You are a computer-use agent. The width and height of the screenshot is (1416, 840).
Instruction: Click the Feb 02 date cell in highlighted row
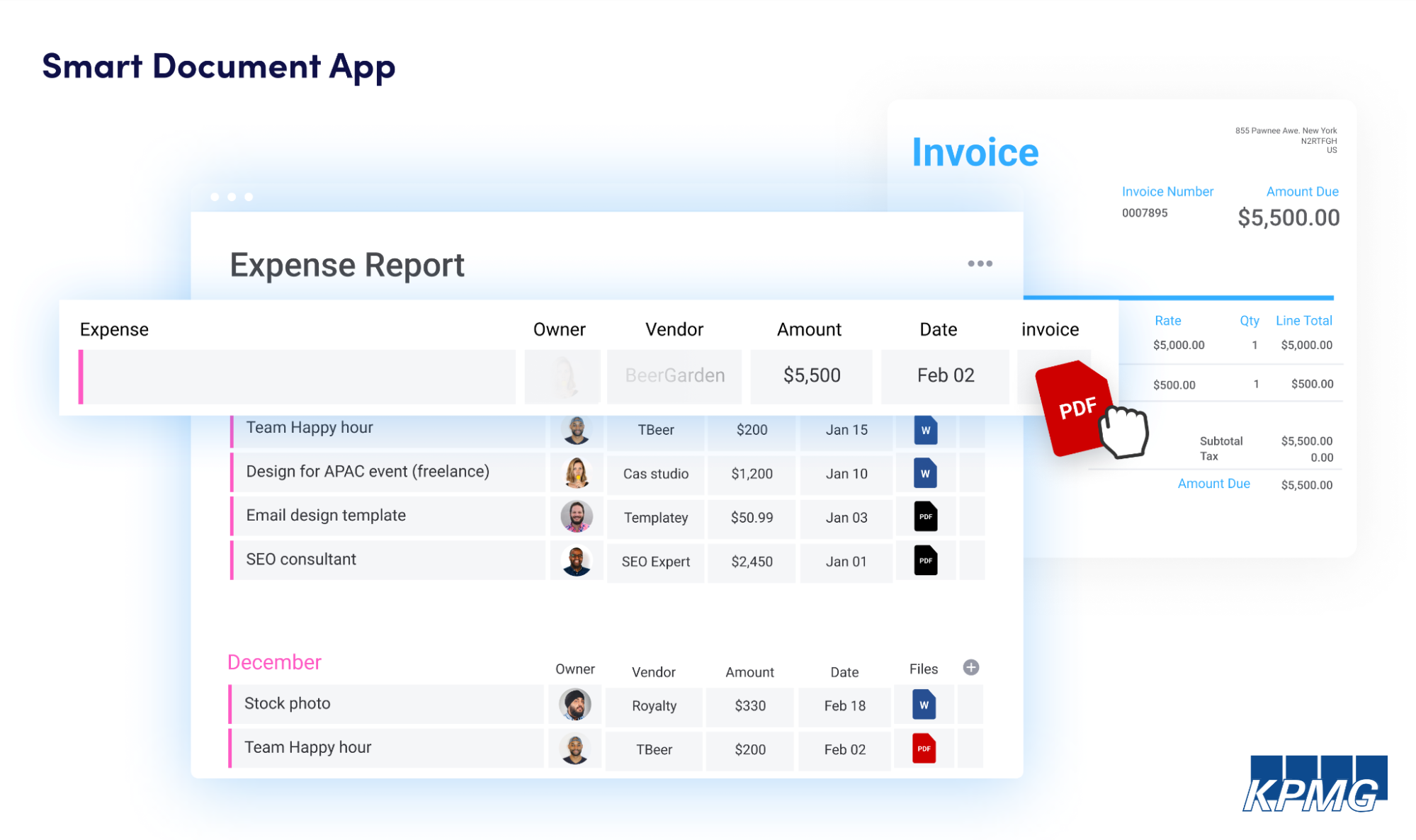[x=945, y=375]
